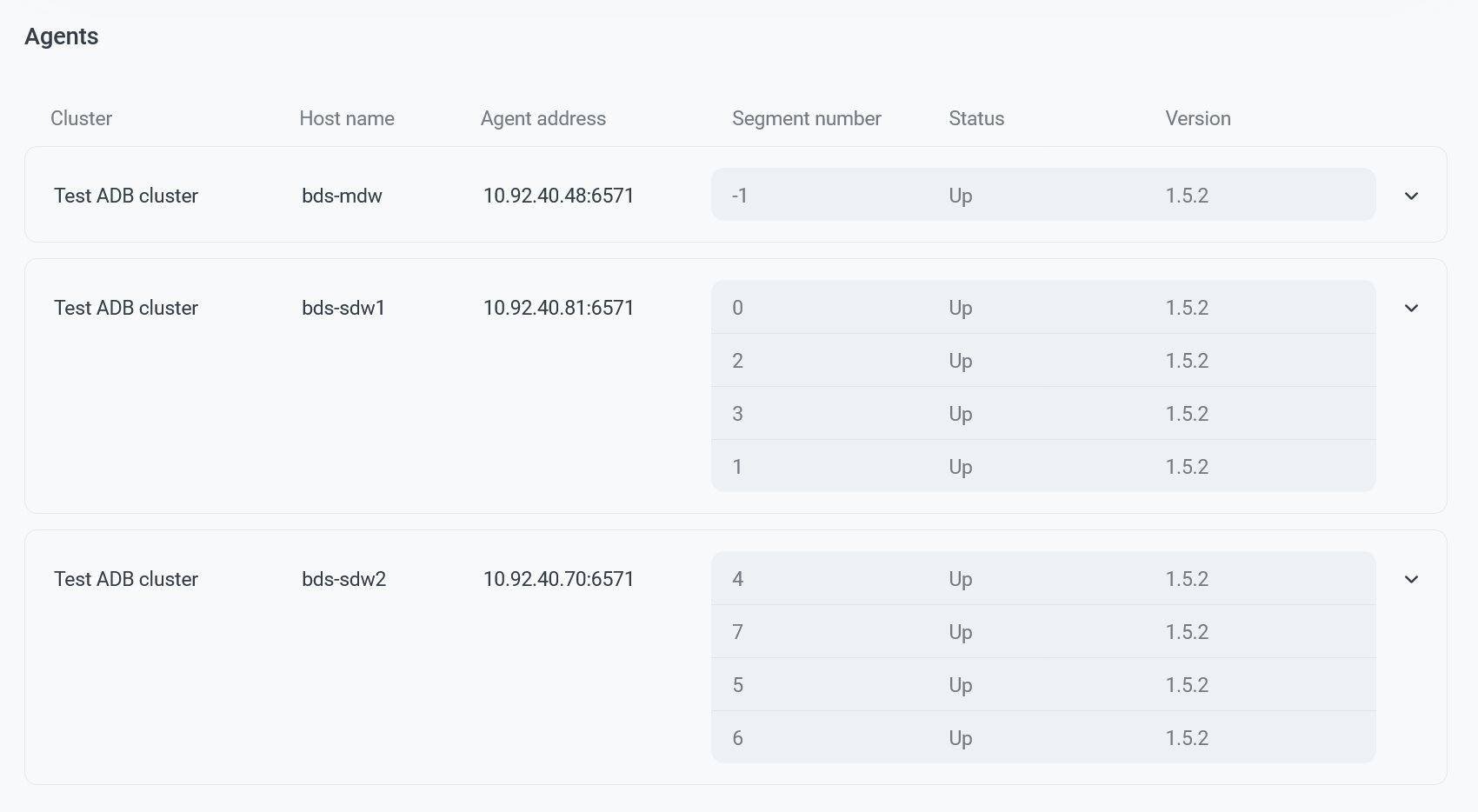Click the Cluster column header
1478x812 pixels.
click(81, 118)
